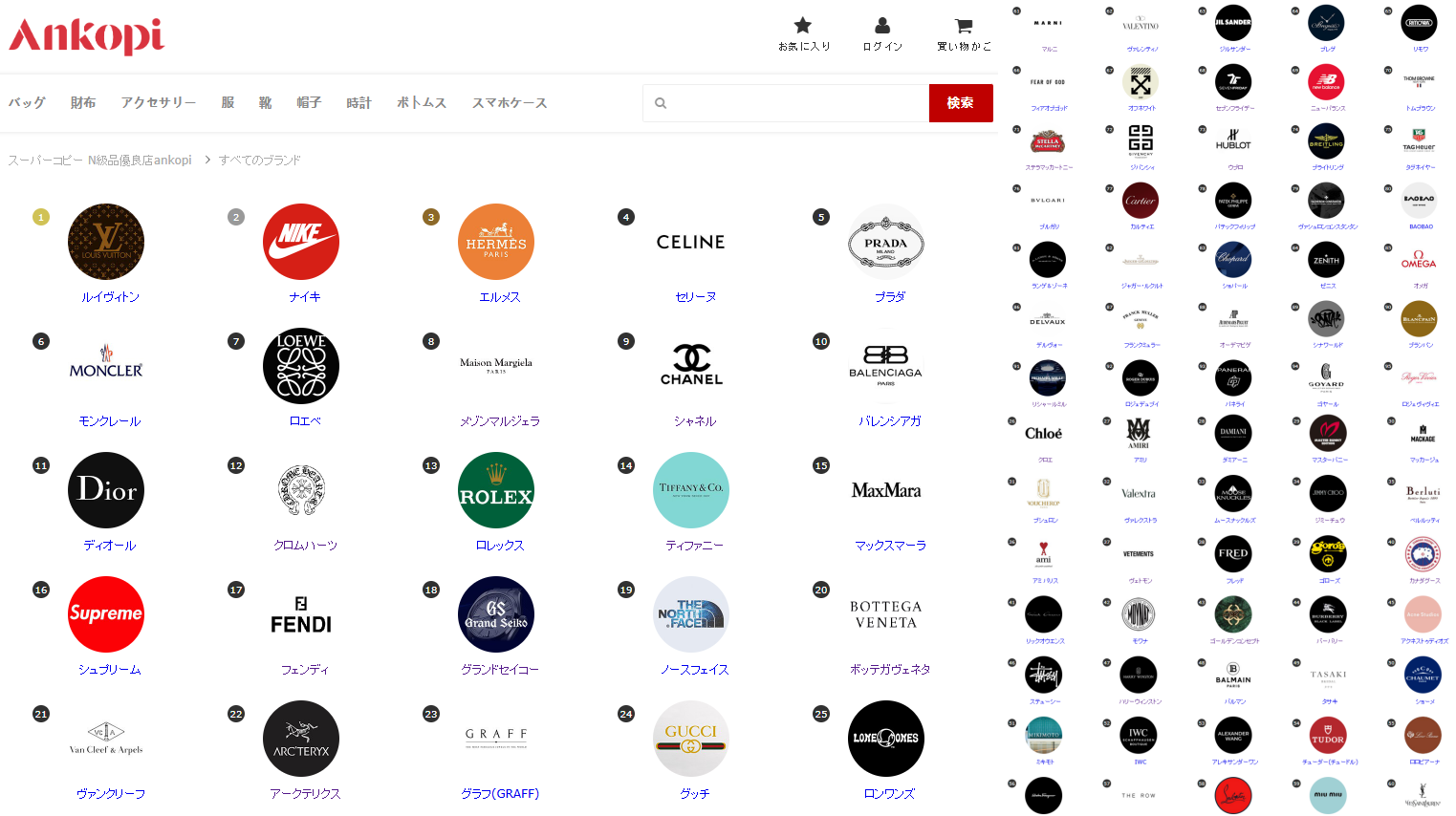Open the Berluti logo
Viewport: 1456px width, 816px height.
[x=1423, y=493]
